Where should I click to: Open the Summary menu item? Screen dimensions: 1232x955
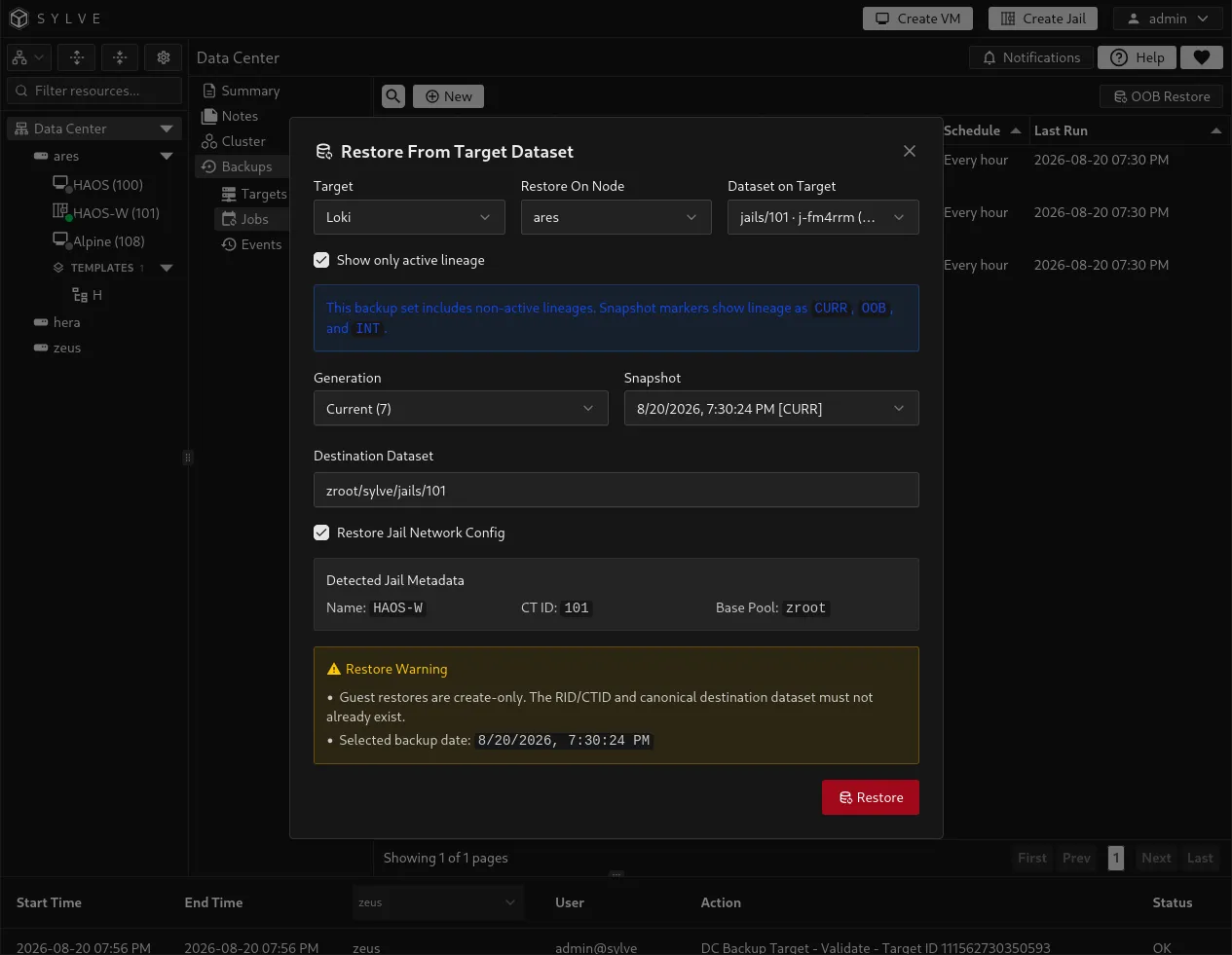[x=242, y=91]
